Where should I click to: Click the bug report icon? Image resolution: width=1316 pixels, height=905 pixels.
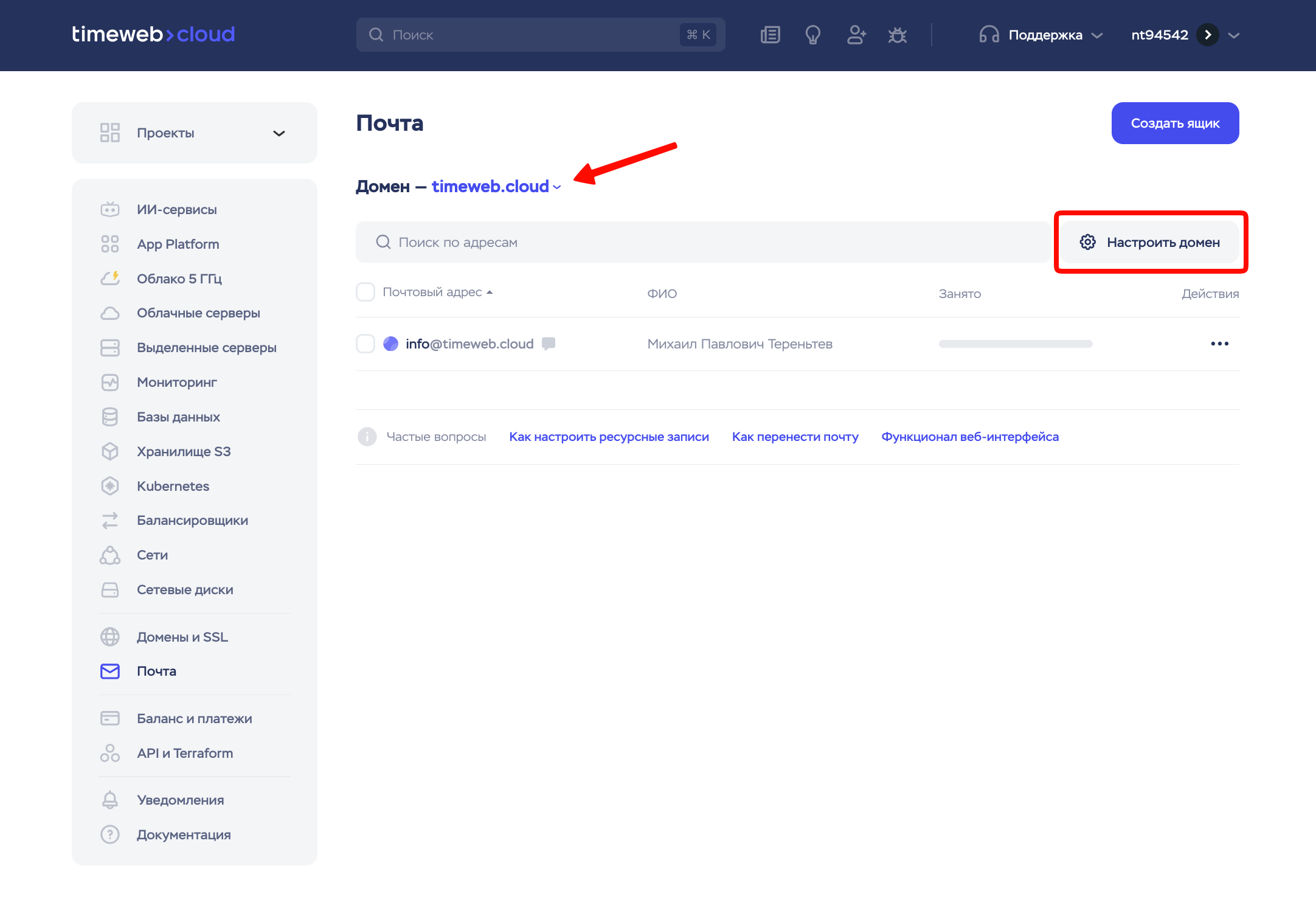click(897, 35)
